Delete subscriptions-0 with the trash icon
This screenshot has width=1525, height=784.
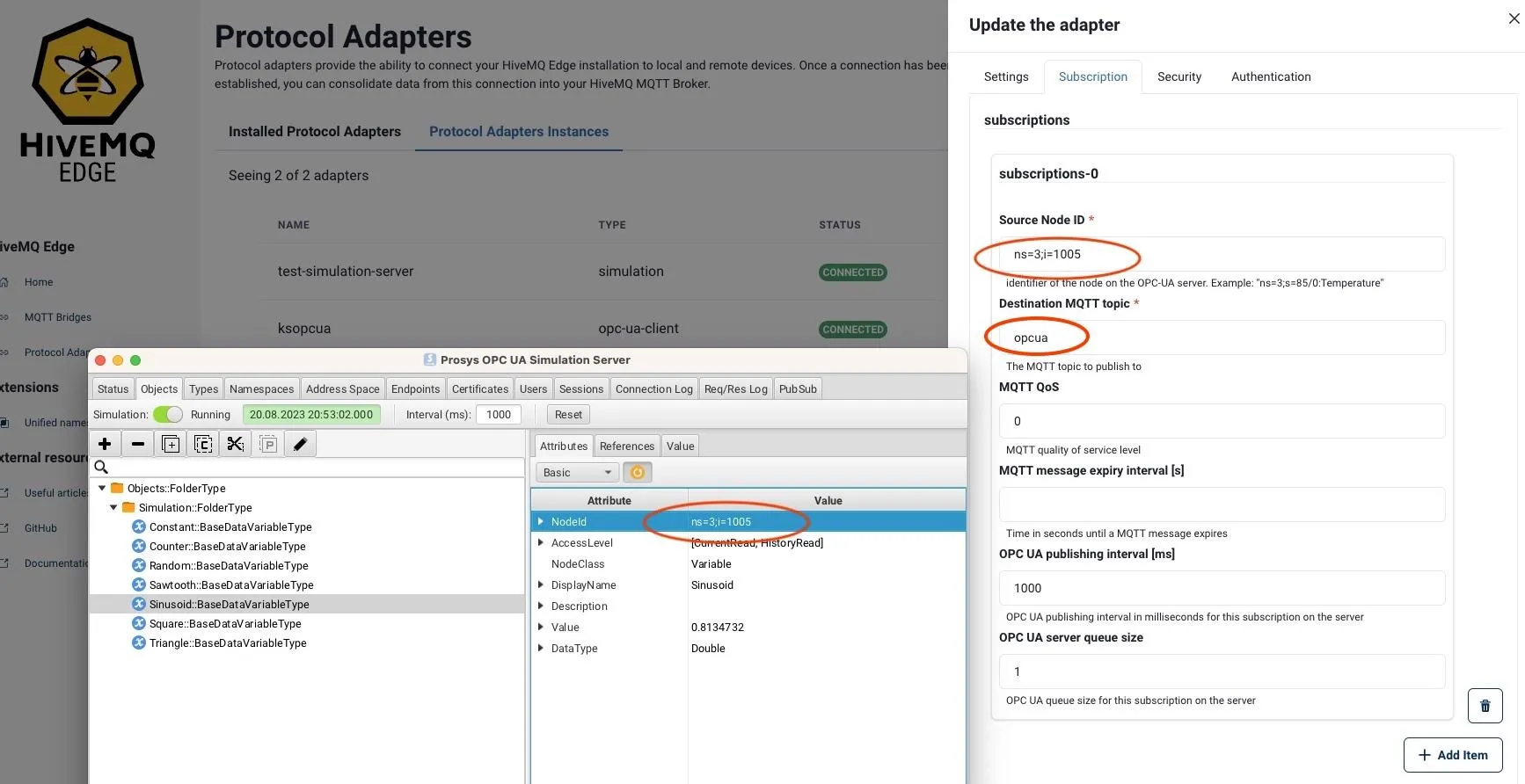(1485, 705)
